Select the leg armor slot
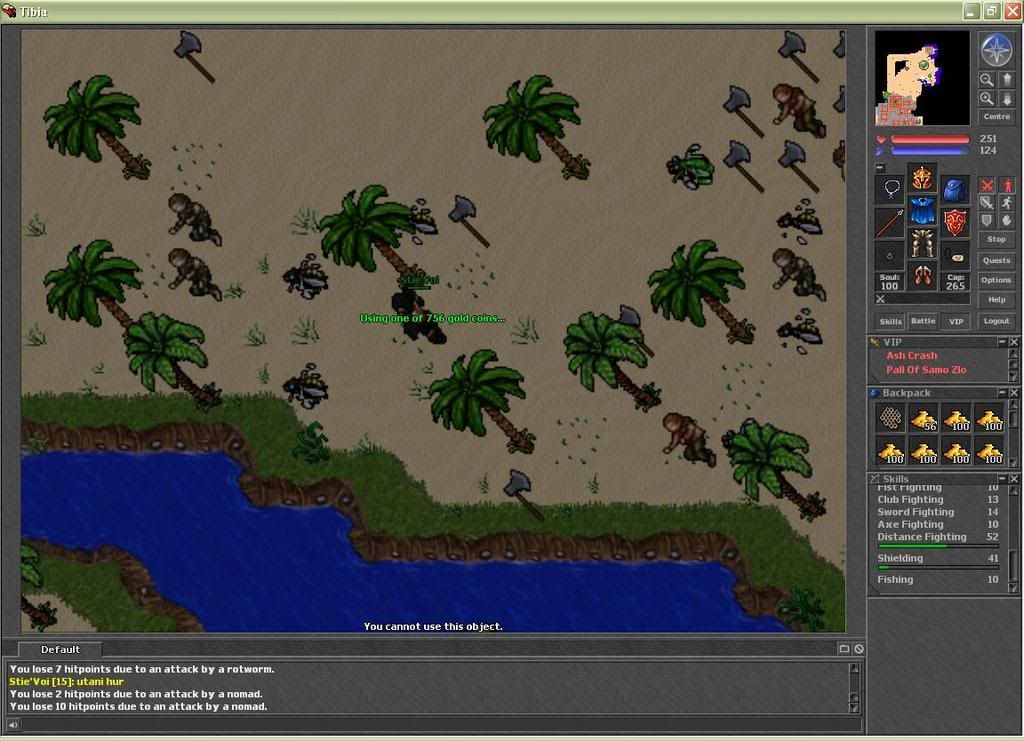 [x=922, y=244]
